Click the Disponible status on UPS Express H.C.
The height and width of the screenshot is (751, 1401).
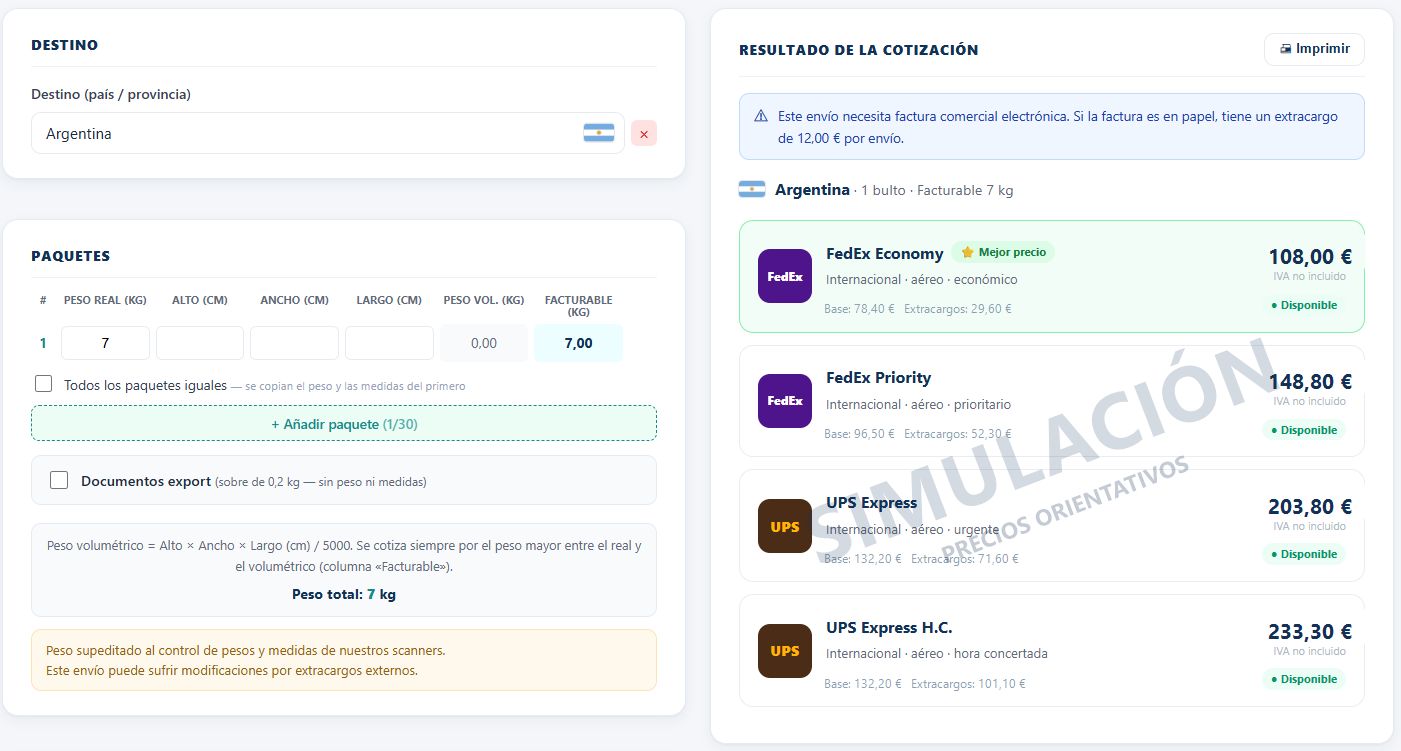tap(1304, 679)
